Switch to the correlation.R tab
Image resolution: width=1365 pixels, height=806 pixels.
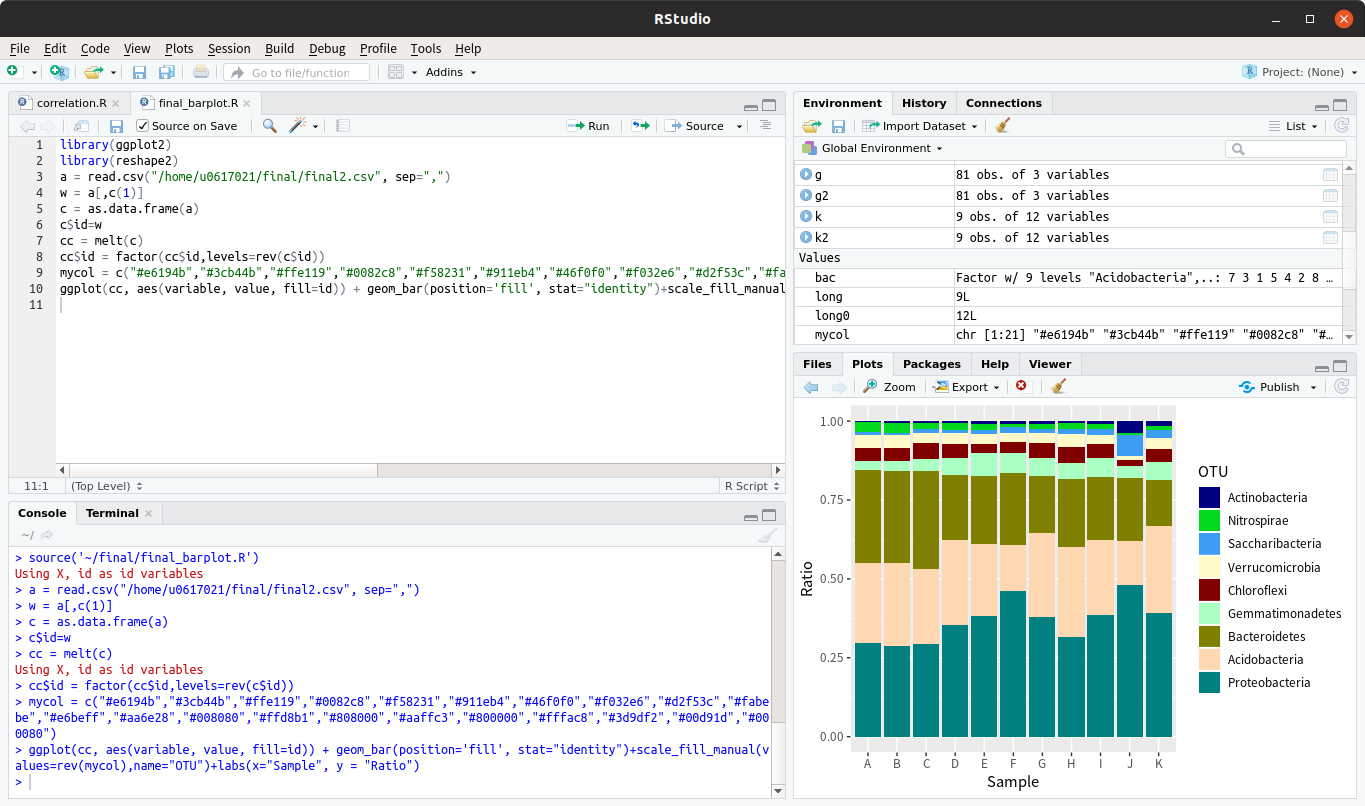pos(71,103)
